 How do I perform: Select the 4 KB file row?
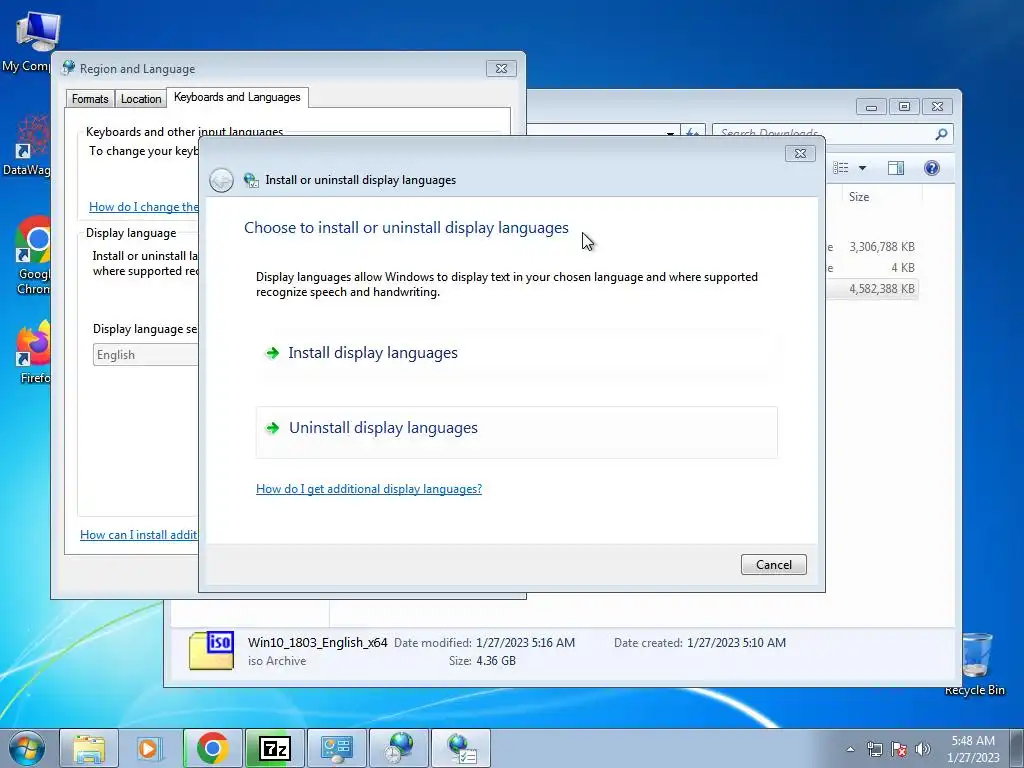click(x=872, y=268)
